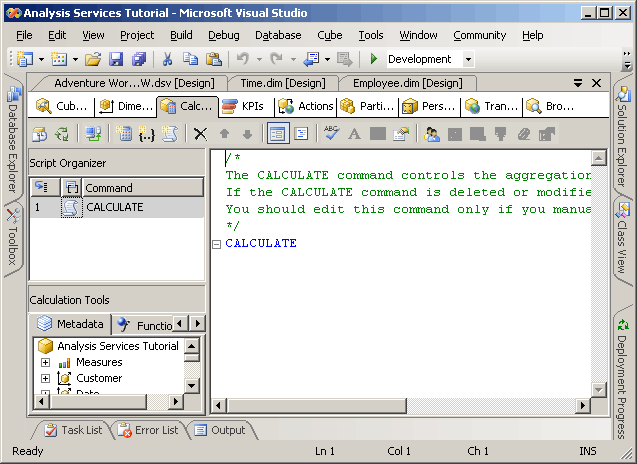Open the Toolbox side panel
This screenshot has width=637, height=464.
(13, 236)
